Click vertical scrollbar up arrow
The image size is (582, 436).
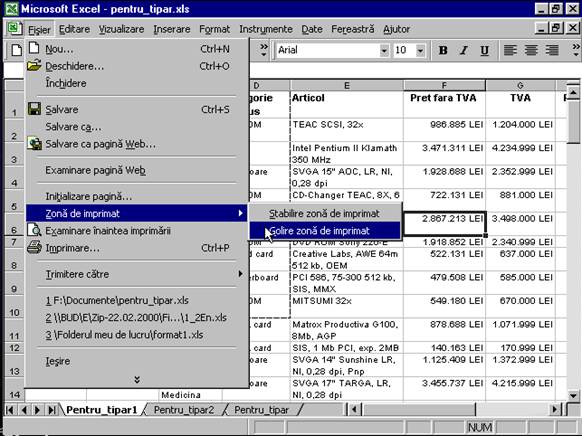pyautogui.click(x=573, y=92)
